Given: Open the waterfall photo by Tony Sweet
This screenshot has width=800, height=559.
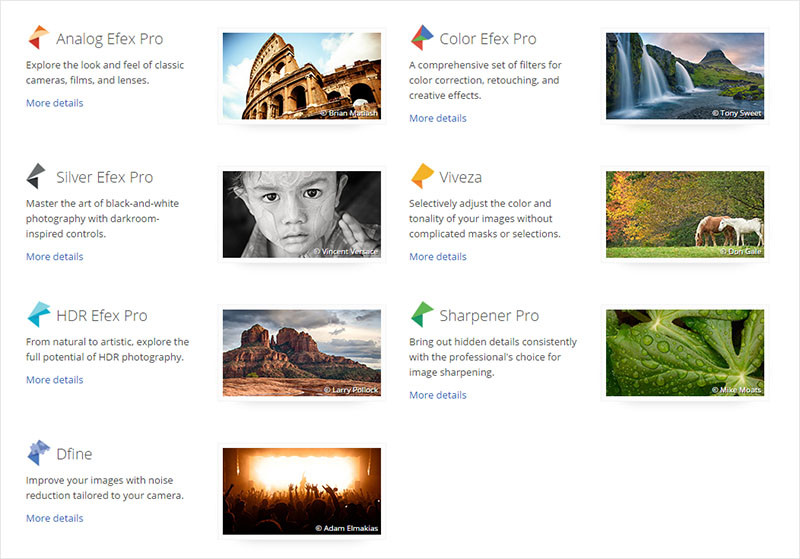Looking at the screenshot, I should (x=685, y=76).
